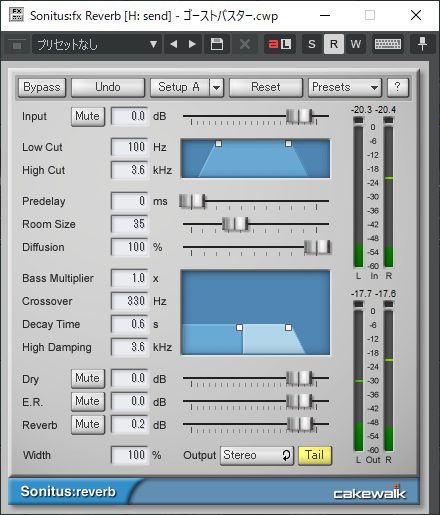
Task: Go to previous preset with left arrow
Action: tap(173, 44)
